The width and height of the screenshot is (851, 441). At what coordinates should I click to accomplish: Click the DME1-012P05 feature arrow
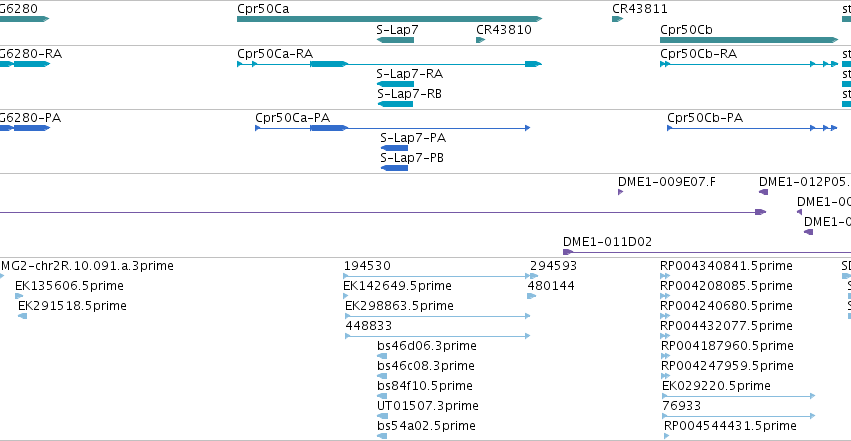click(x=763, y=192)
